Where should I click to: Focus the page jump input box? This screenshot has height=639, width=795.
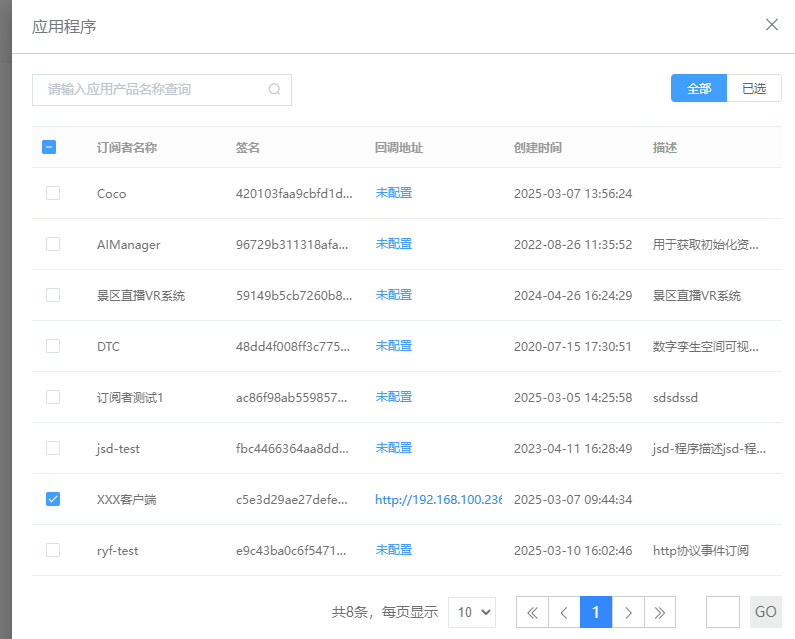[722, 612]
